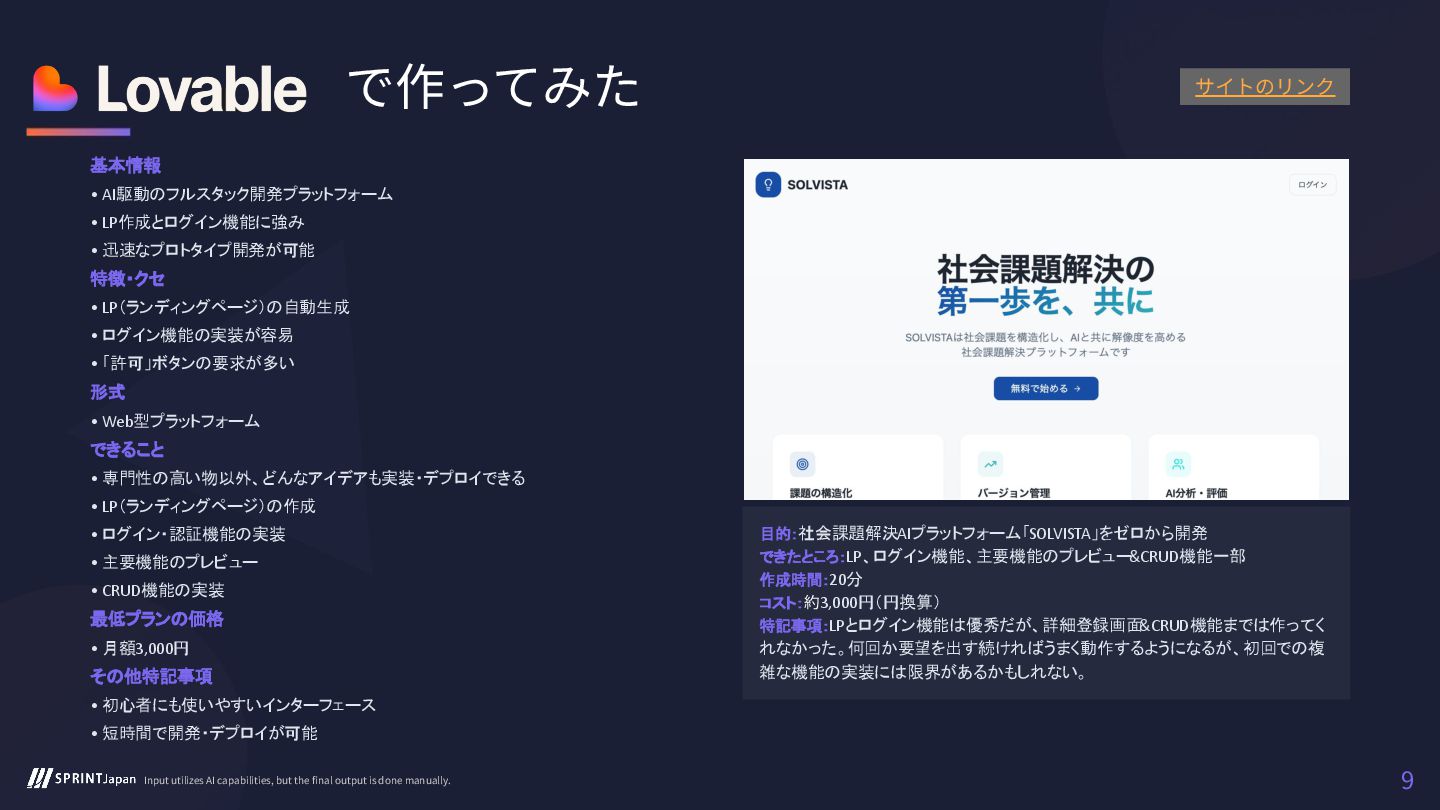Viewport: 1440px width, 810px height.
Task: Click '迅速なプロトタイプ開発が可能' bullet
Action: point(202,250)
